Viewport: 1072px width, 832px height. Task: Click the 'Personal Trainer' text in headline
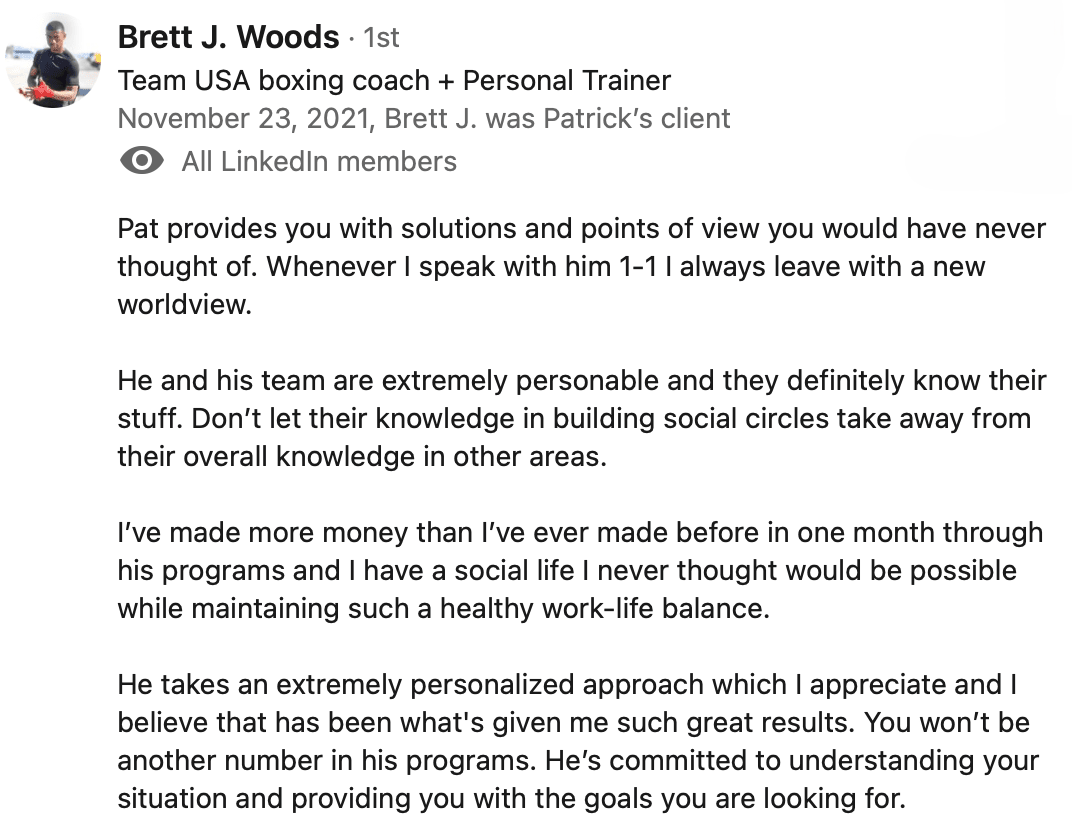pyautogui.click(x=567, y=81)
